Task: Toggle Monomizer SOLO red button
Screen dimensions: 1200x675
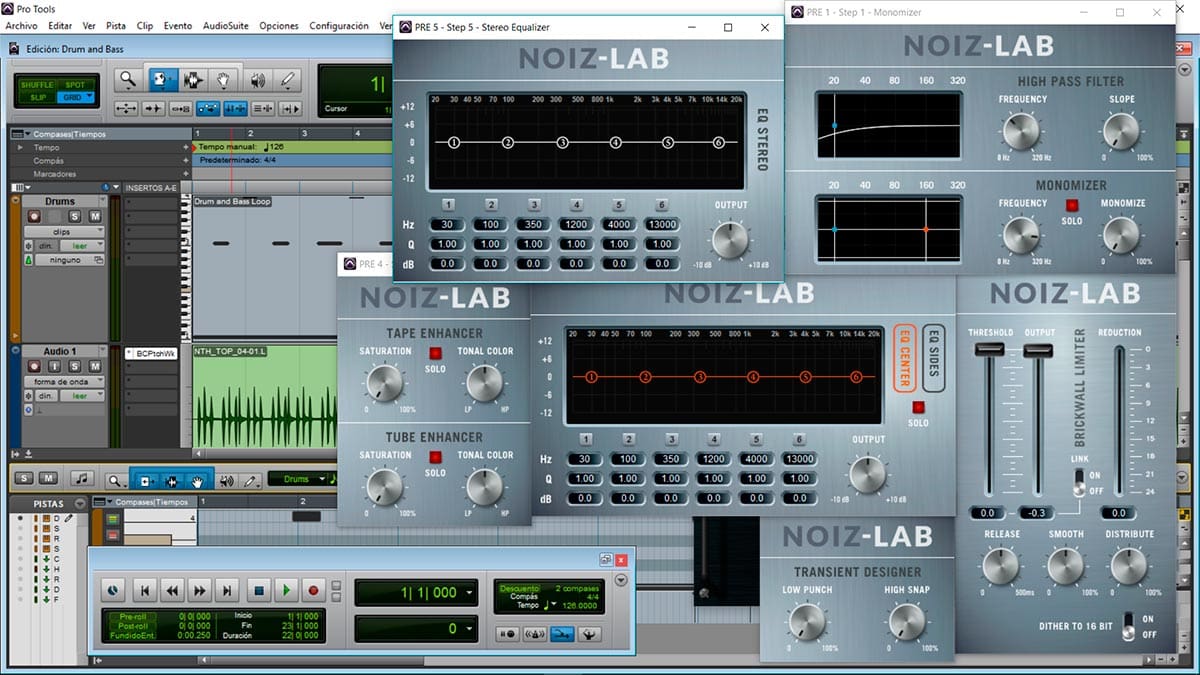Action: [x=1071, y=205]
